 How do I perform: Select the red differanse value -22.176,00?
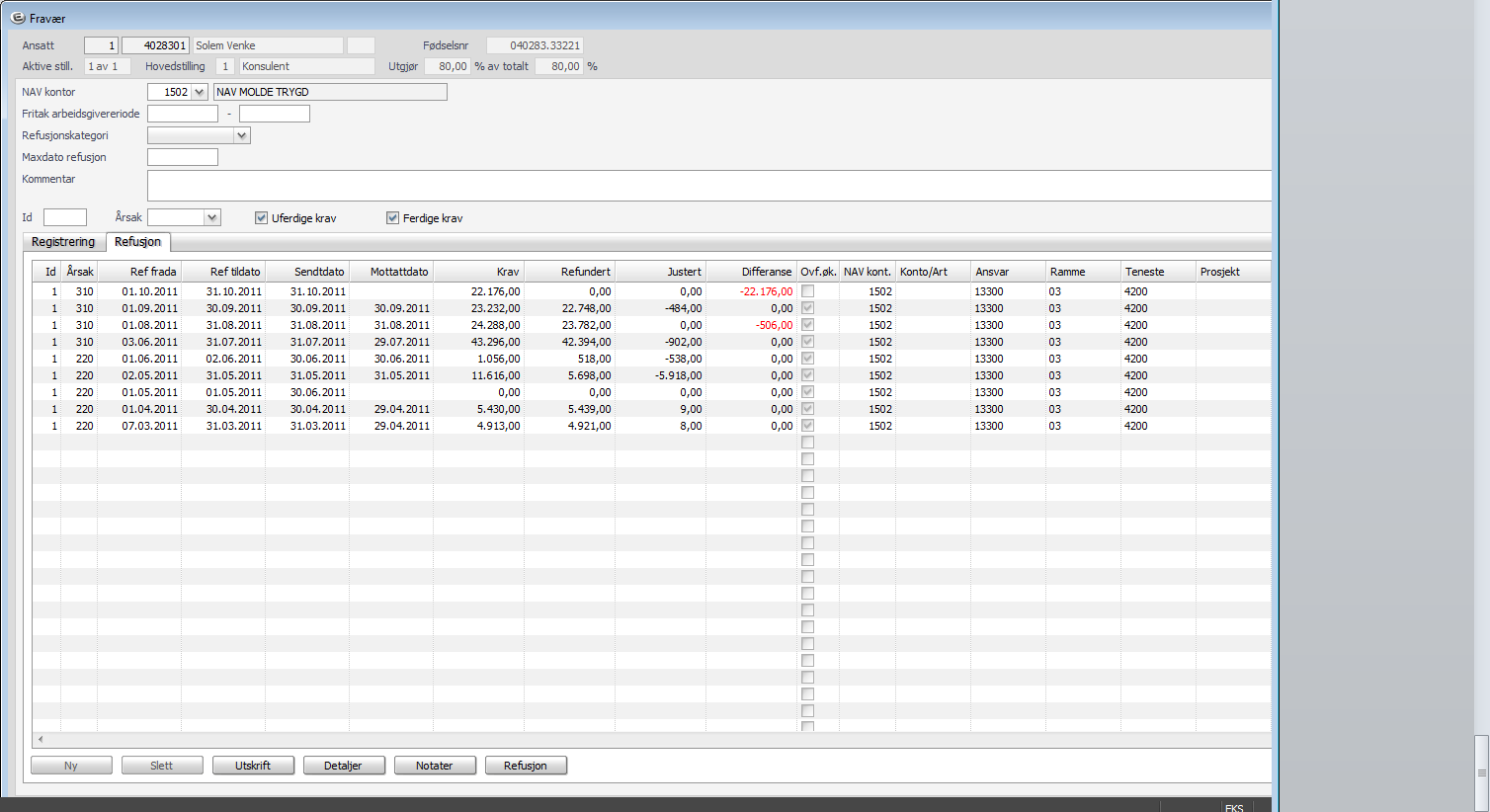pyautogui.click(x=767, y=291)
